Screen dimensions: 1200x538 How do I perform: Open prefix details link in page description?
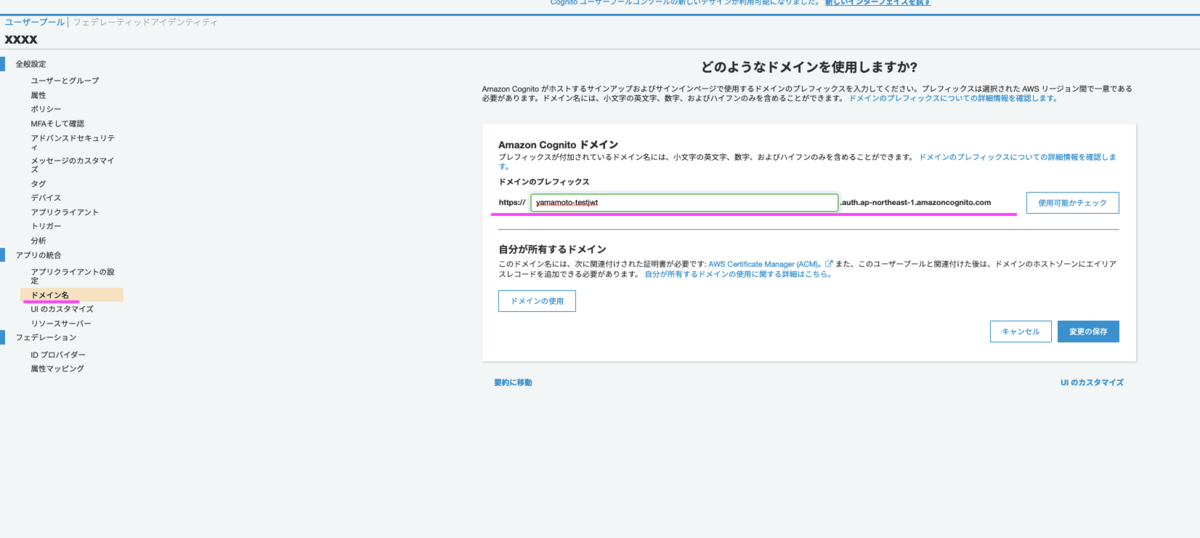point(953,98)
